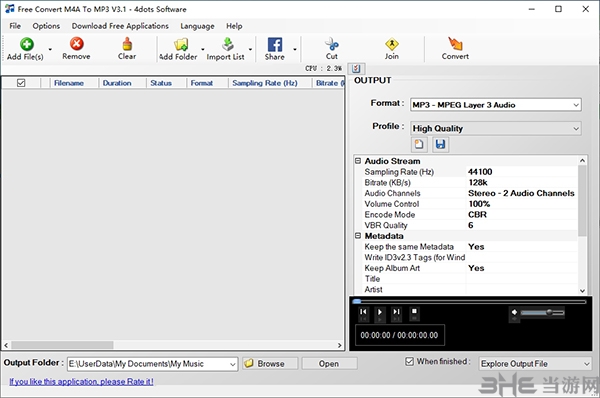
Task: Select the Bitrate value 128k
Action: tap(478, 183)
